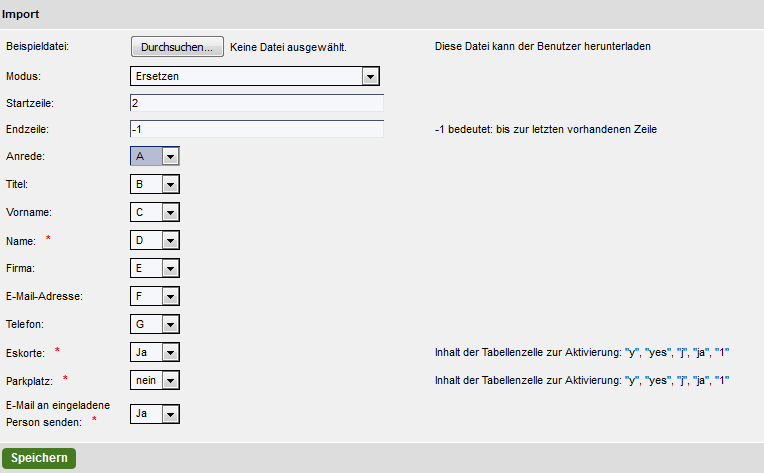Open the Modus dropdown showing Ersetzen

pos(255,76)
